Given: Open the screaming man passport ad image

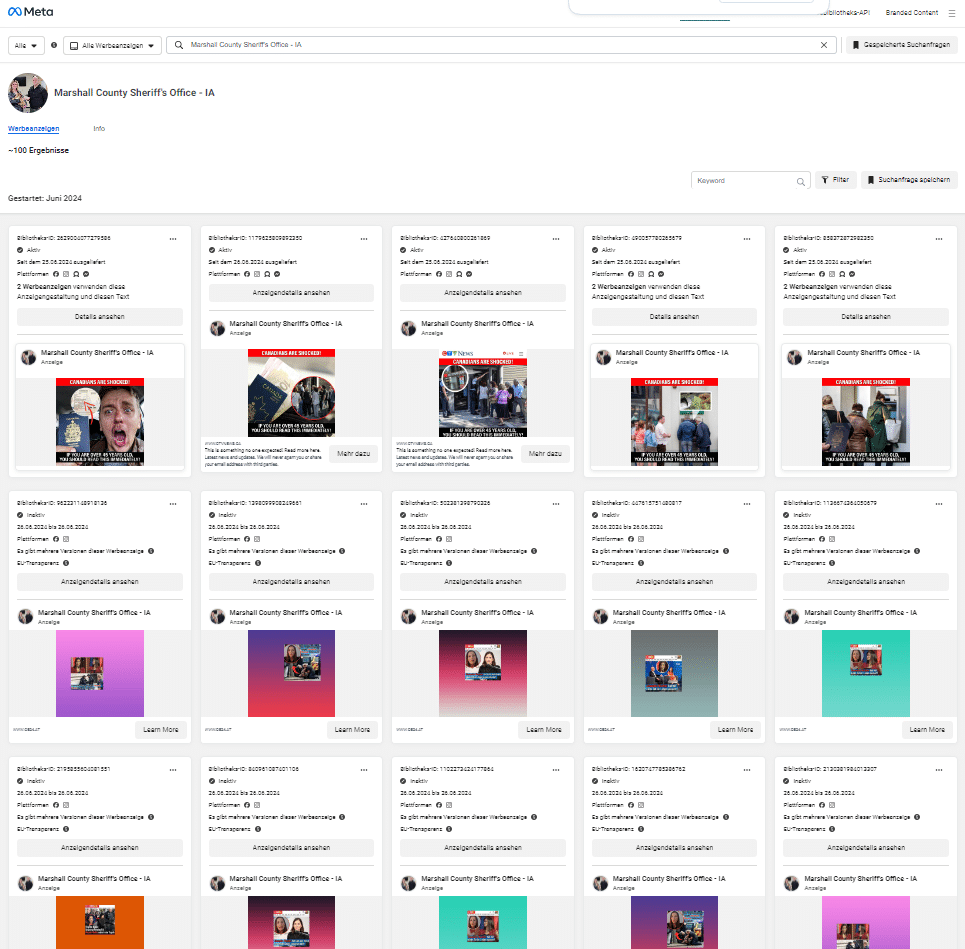Looking at the screenshot, I should tap(100, 422).
